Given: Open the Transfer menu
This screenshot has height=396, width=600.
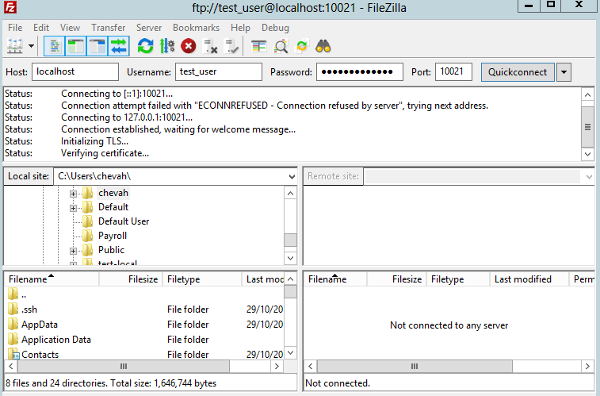Looking at the screenshot, I should 108,28.
